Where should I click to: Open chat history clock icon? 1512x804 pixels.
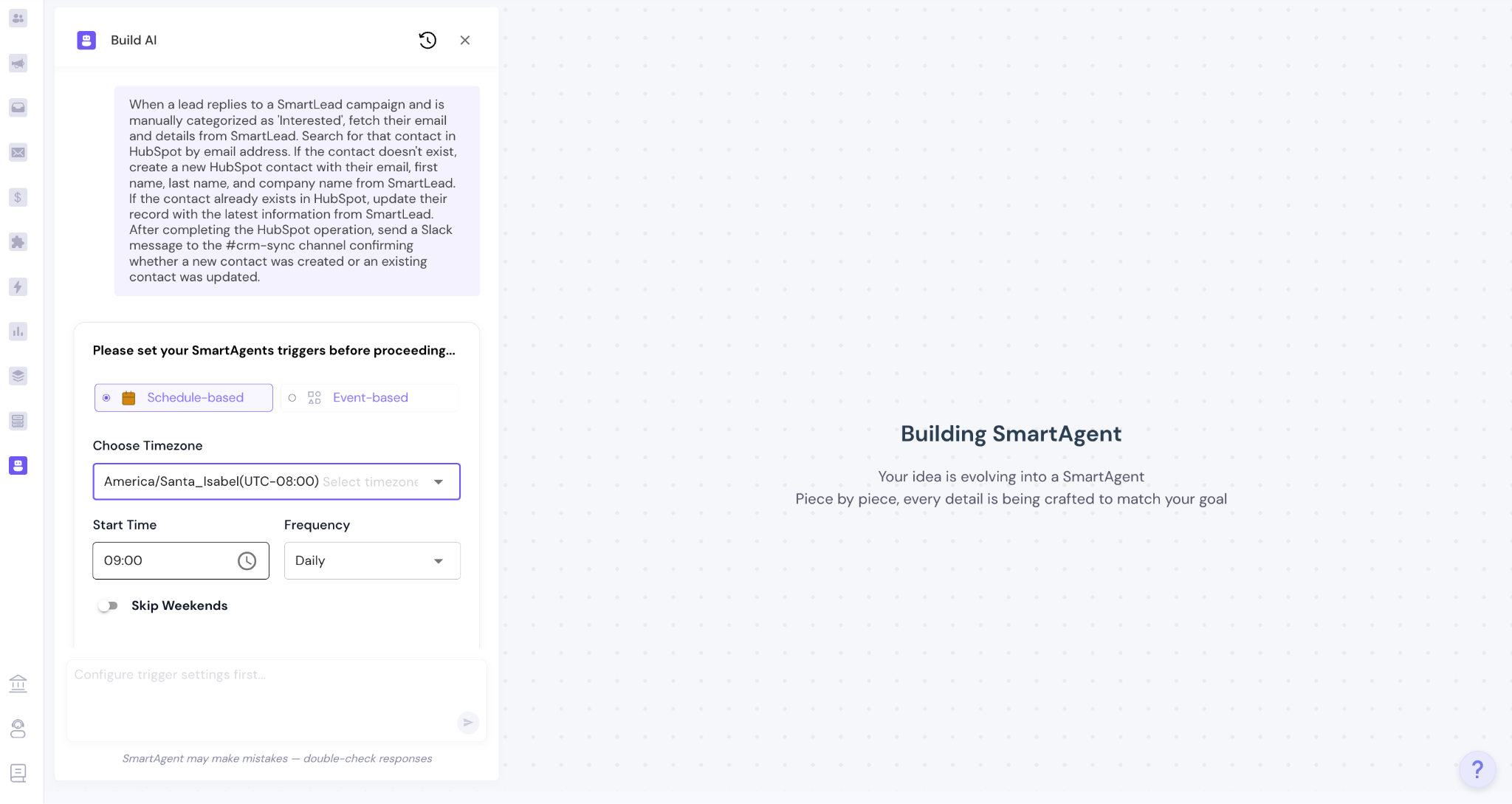pyautogui.click(x=427, y=40)
